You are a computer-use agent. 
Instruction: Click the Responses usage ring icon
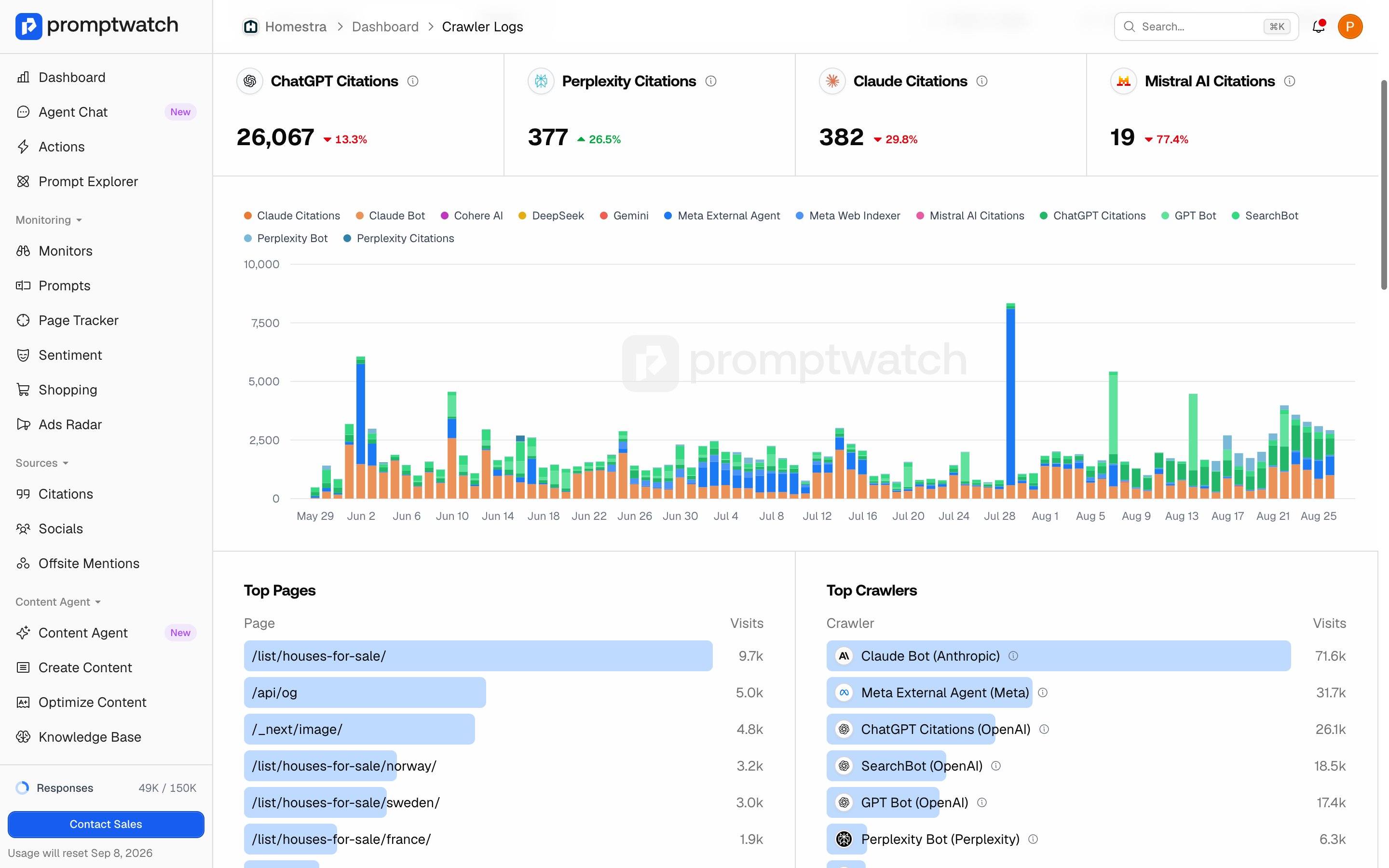click(22, 787)
